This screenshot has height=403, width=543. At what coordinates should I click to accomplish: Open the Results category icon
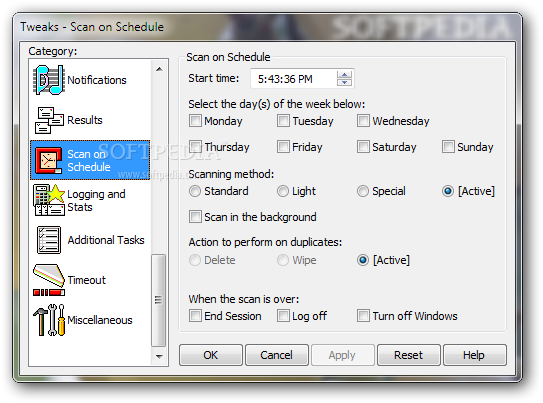tap(49, 120)
